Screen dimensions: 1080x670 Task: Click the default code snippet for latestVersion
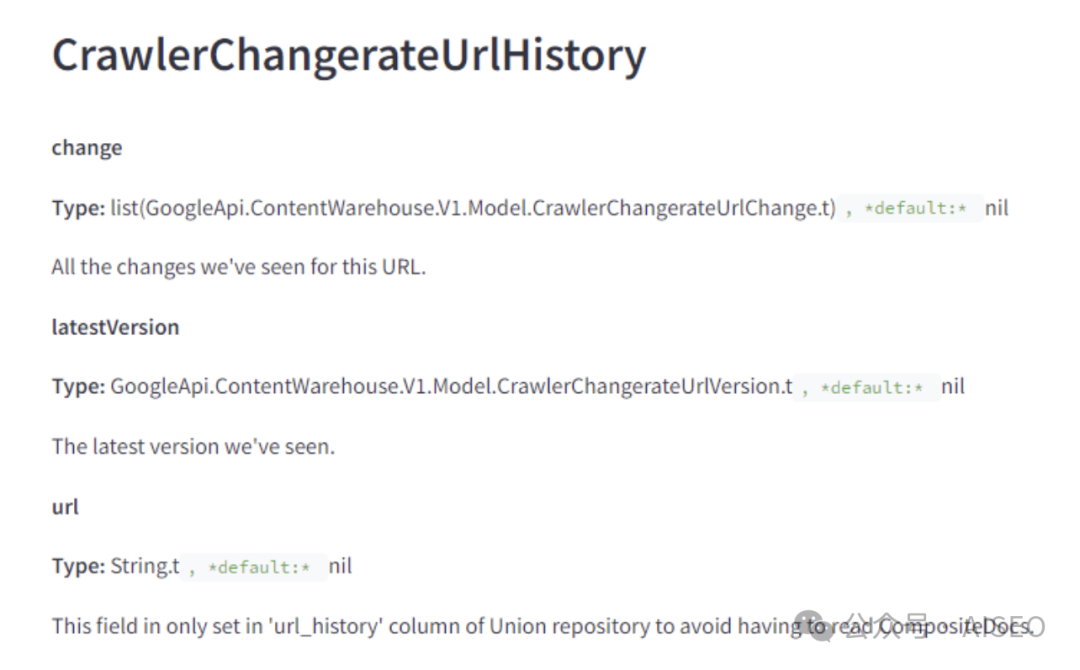point(870,387)
